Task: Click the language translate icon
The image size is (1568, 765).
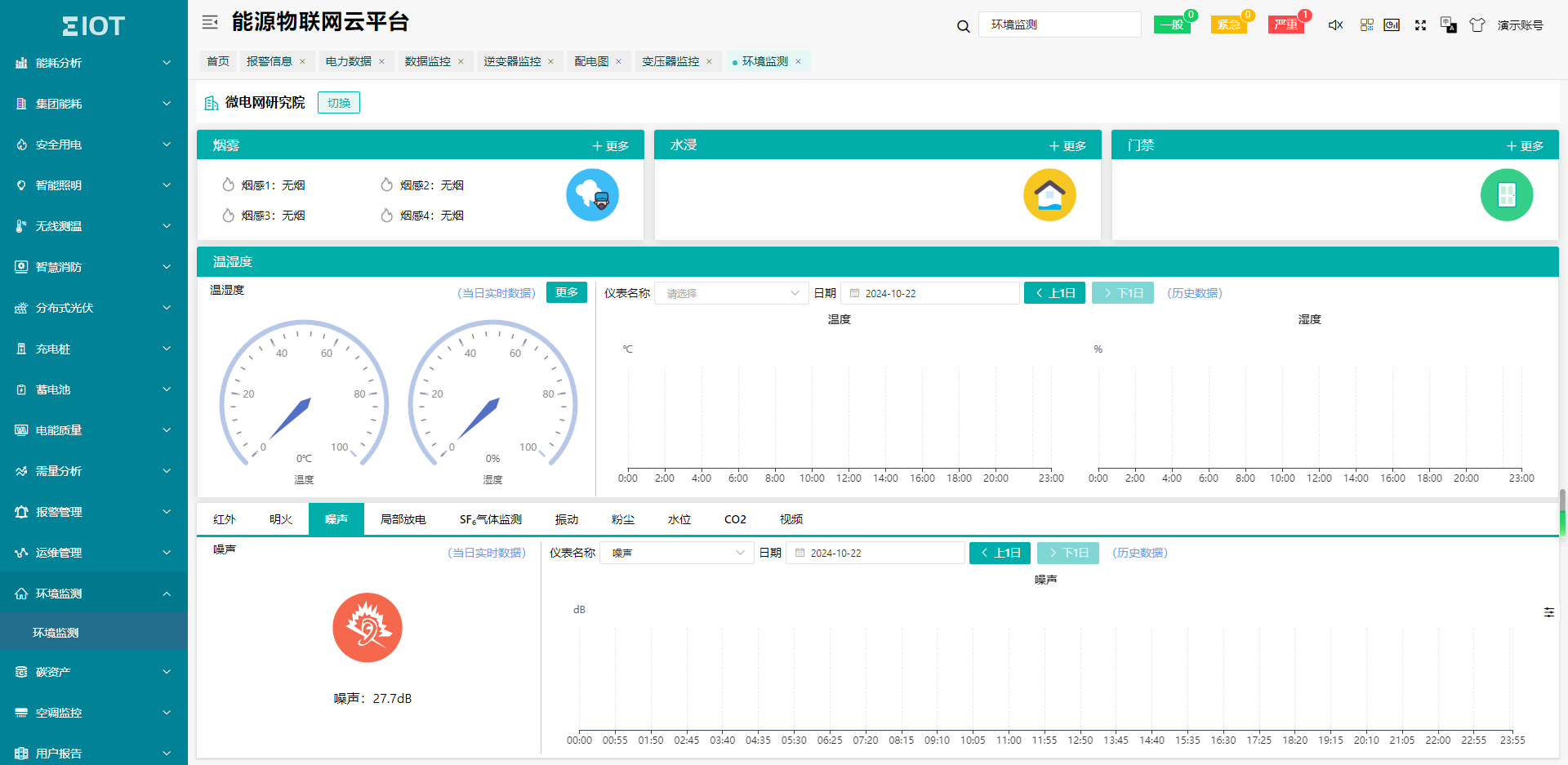Action: 1449,25
